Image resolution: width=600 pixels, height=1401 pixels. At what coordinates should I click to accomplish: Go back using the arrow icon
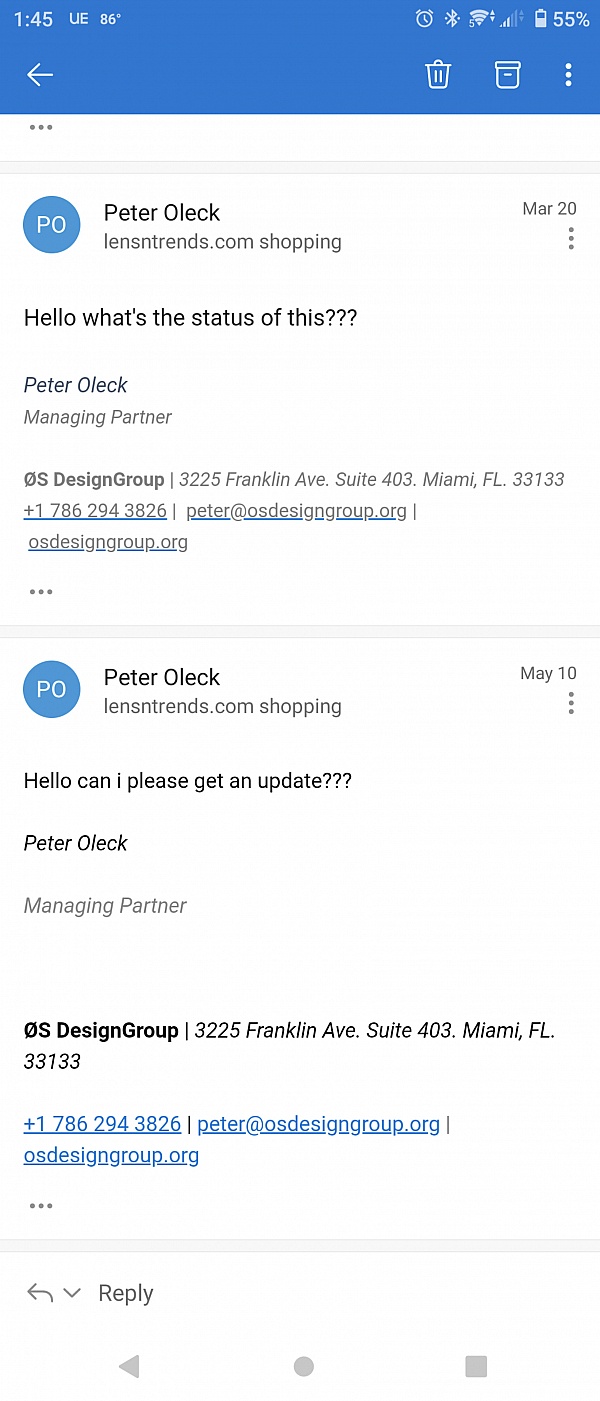tap(40, 75)
